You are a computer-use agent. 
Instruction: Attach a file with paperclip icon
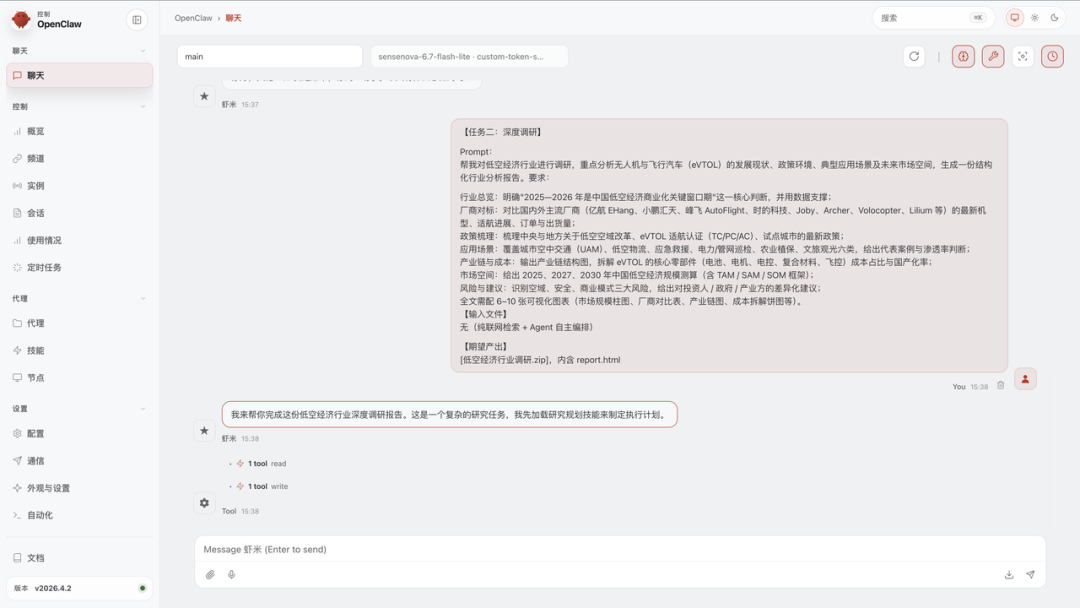(210, 575)
